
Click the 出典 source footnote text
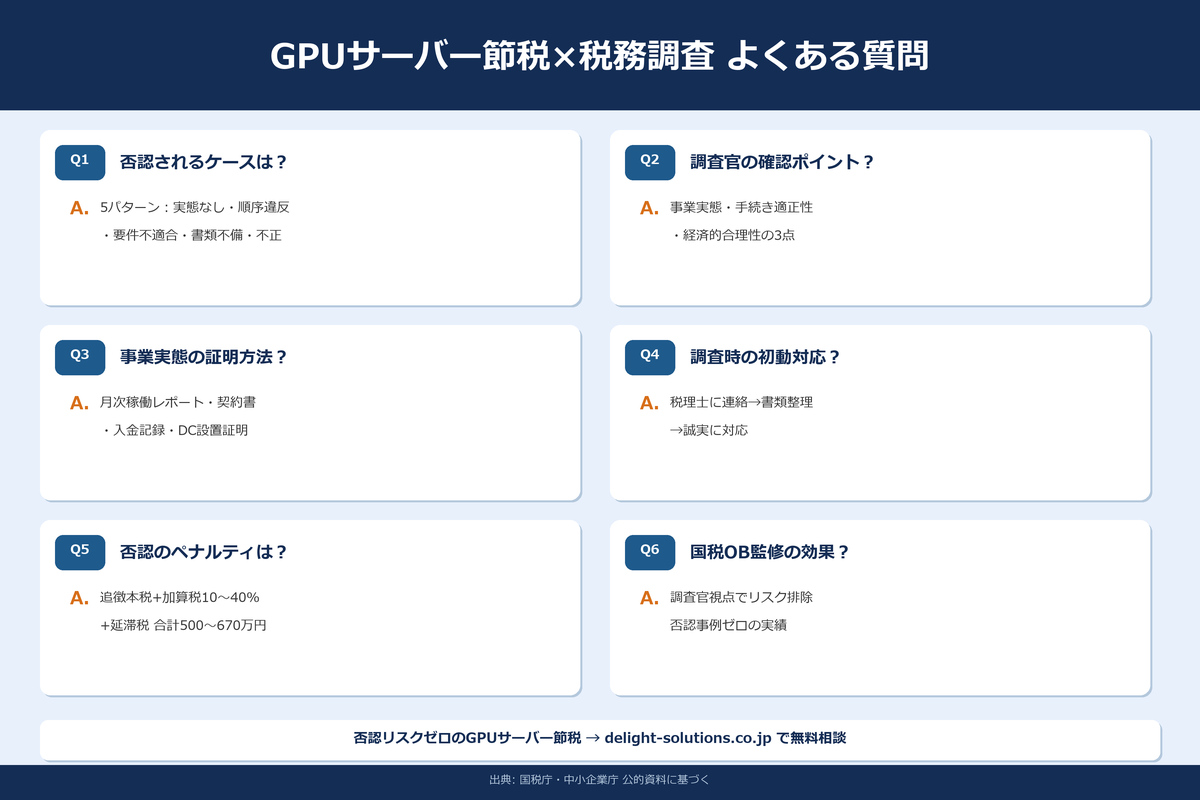tap(600, 780)
